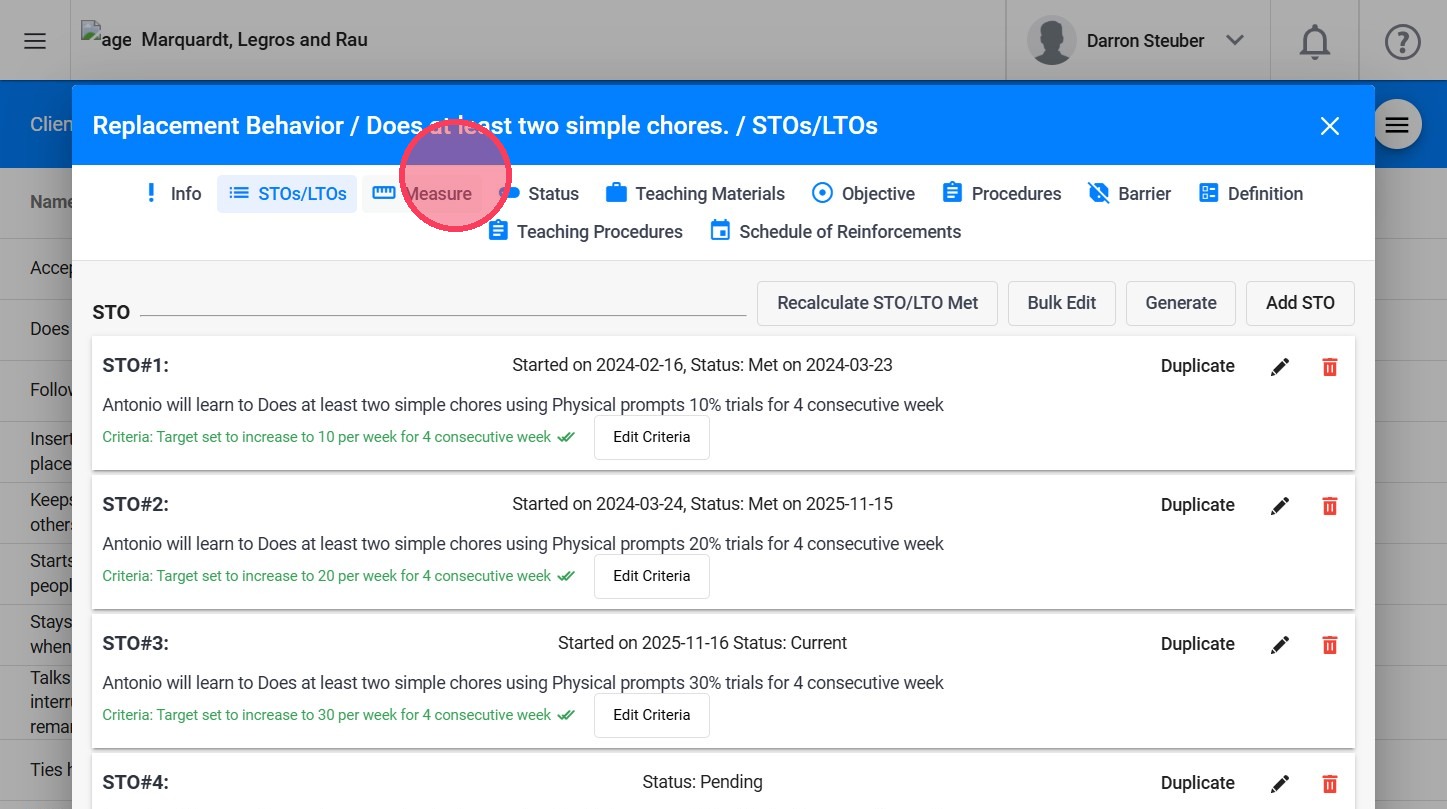The width and height of the screenshot is (1447, 809).
Task: Open the Definition tab
Action: 1250,194
